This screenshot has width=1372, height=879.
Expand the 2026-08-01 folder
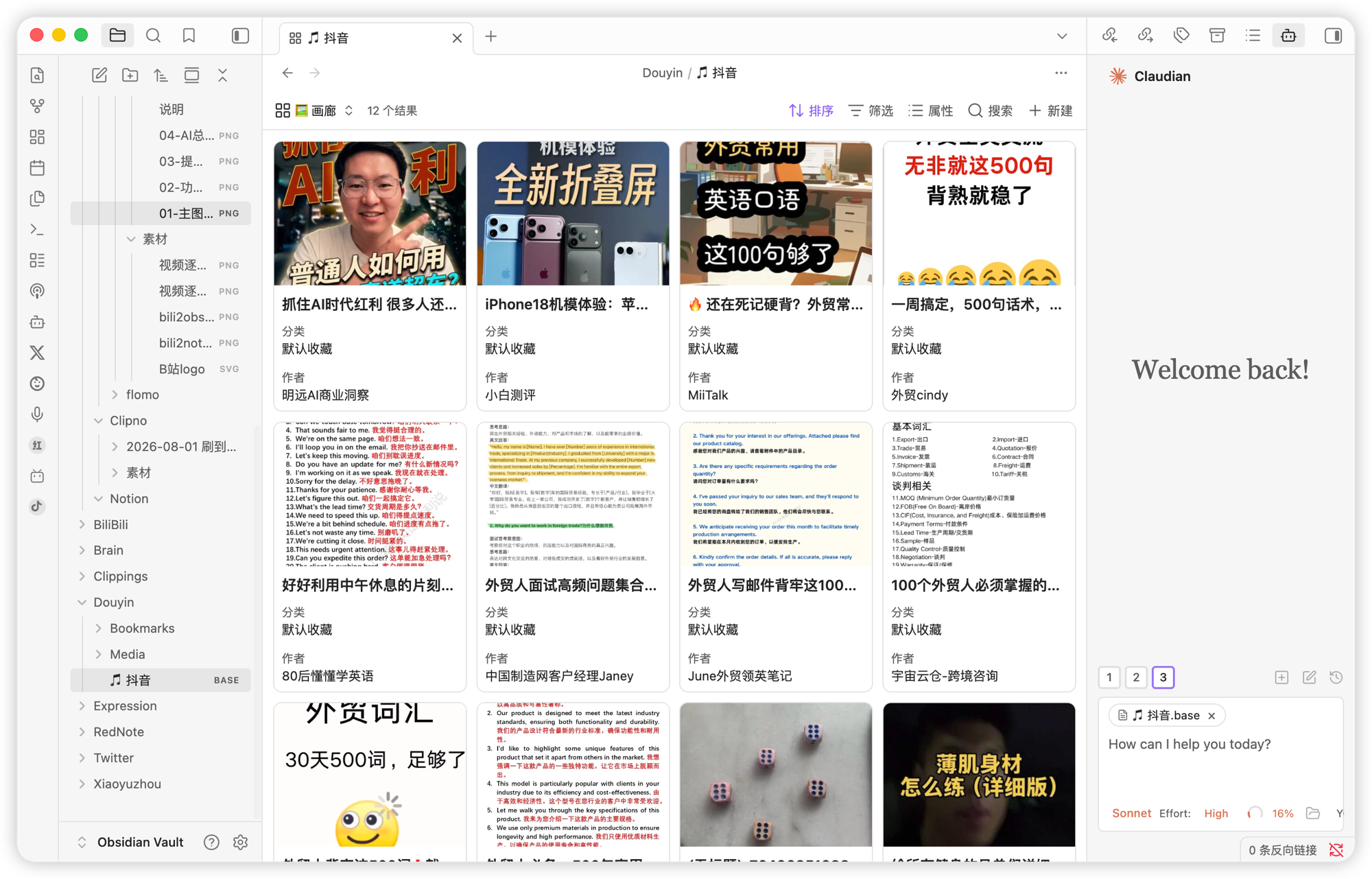coord(115,447)
